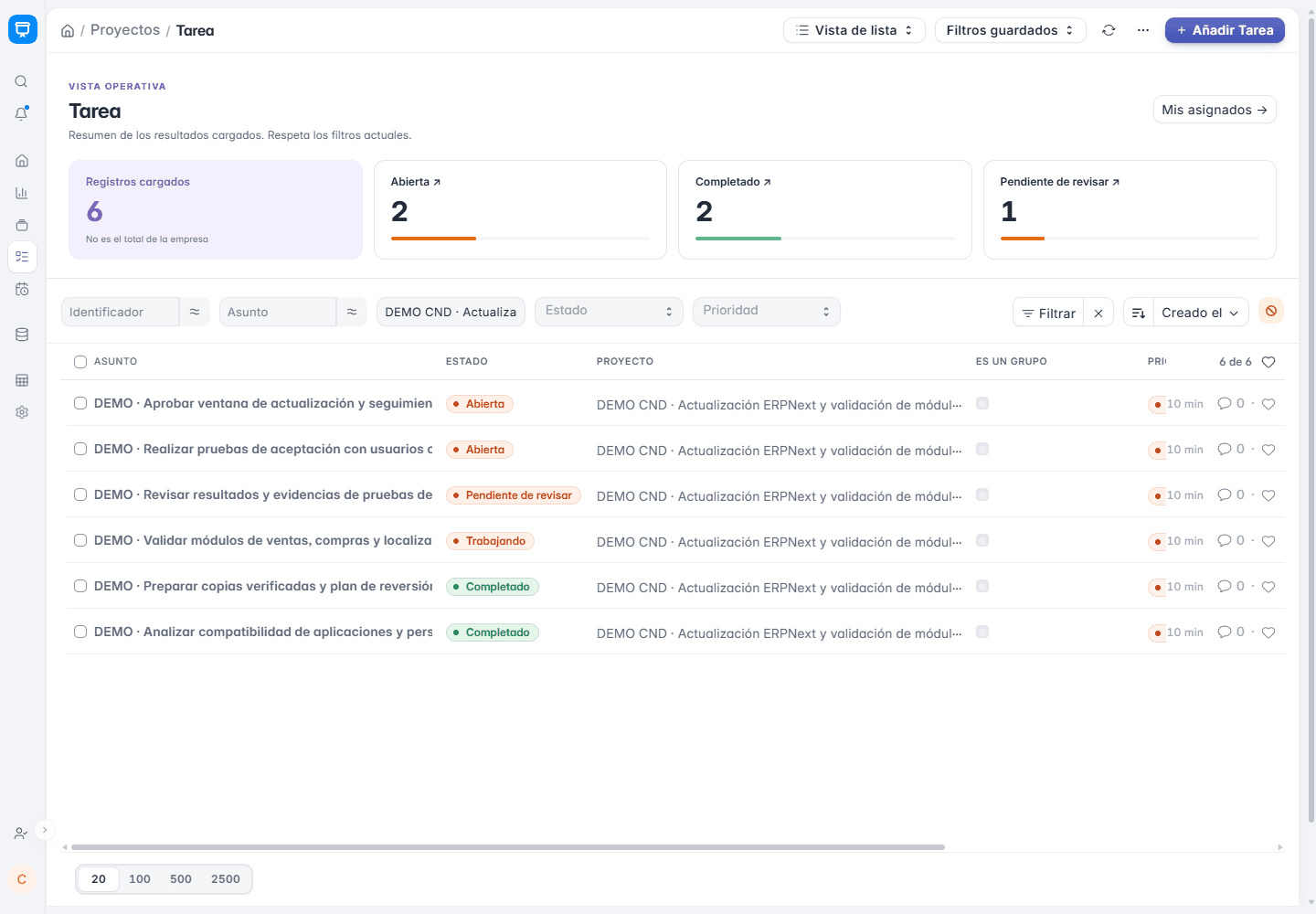Click the Filtrar button
Viewport: 1316px width, 914px height.
[x=1048, y=313]
